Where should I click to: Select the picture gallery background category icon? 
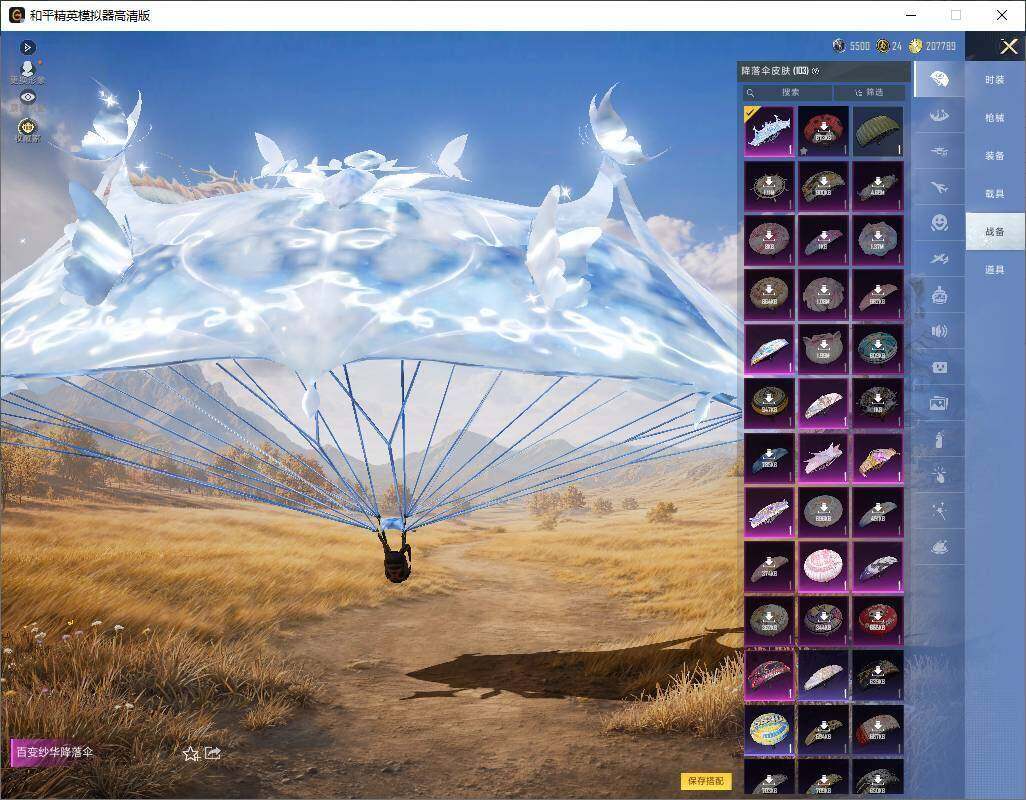939,403
